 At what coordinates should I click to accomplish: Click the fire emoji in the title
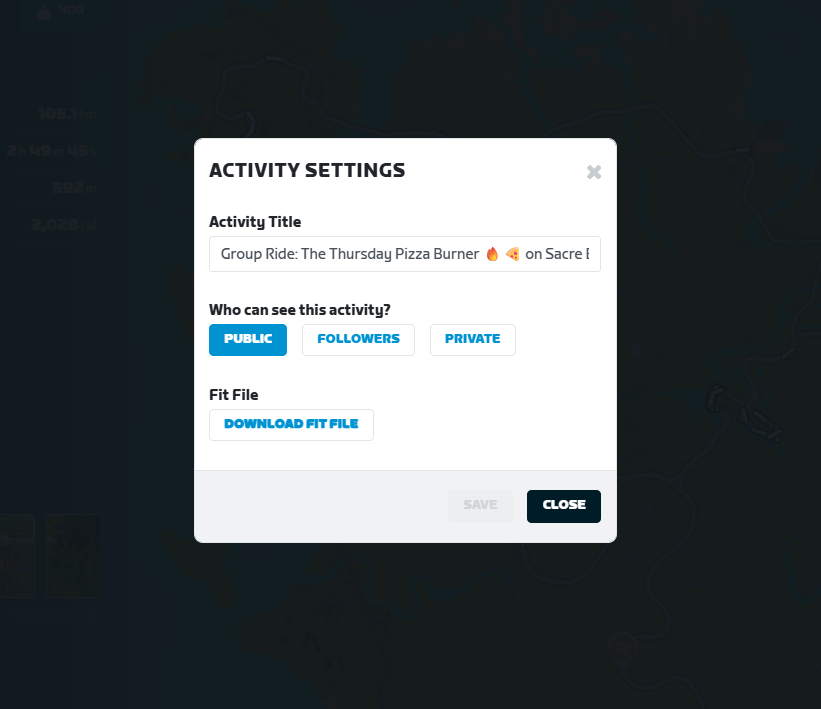coord(492,254)
